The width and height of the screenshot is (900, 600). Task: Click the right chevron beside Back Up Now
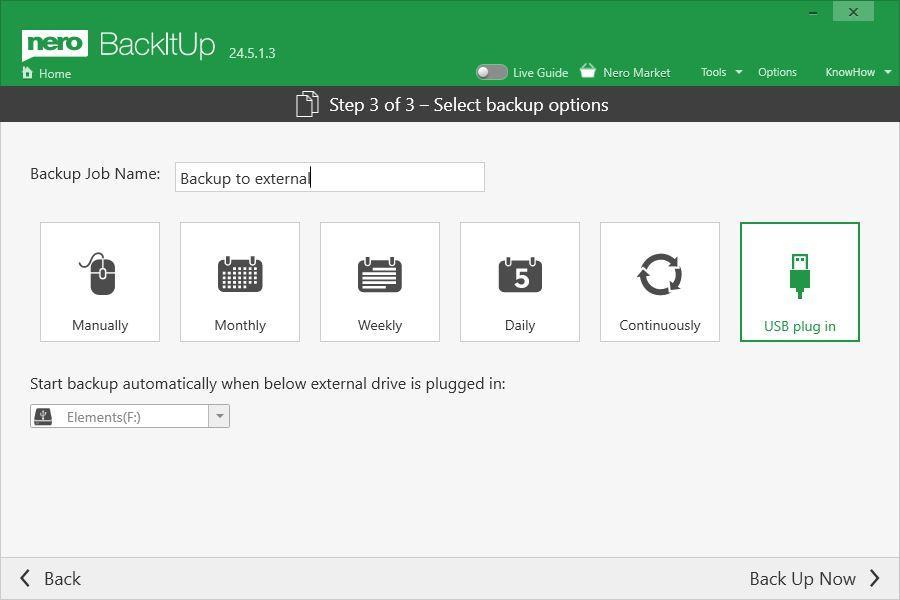point(874,578)
